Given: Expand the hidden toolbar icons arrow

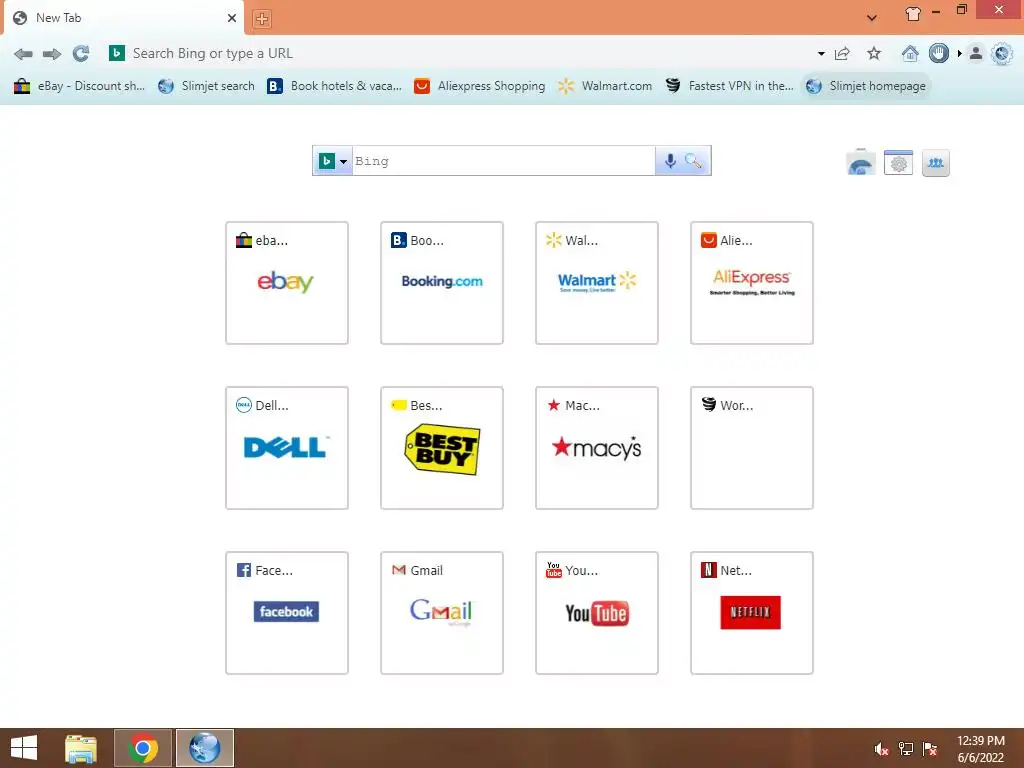Looking at the screenshot, I should pos(959,53).
